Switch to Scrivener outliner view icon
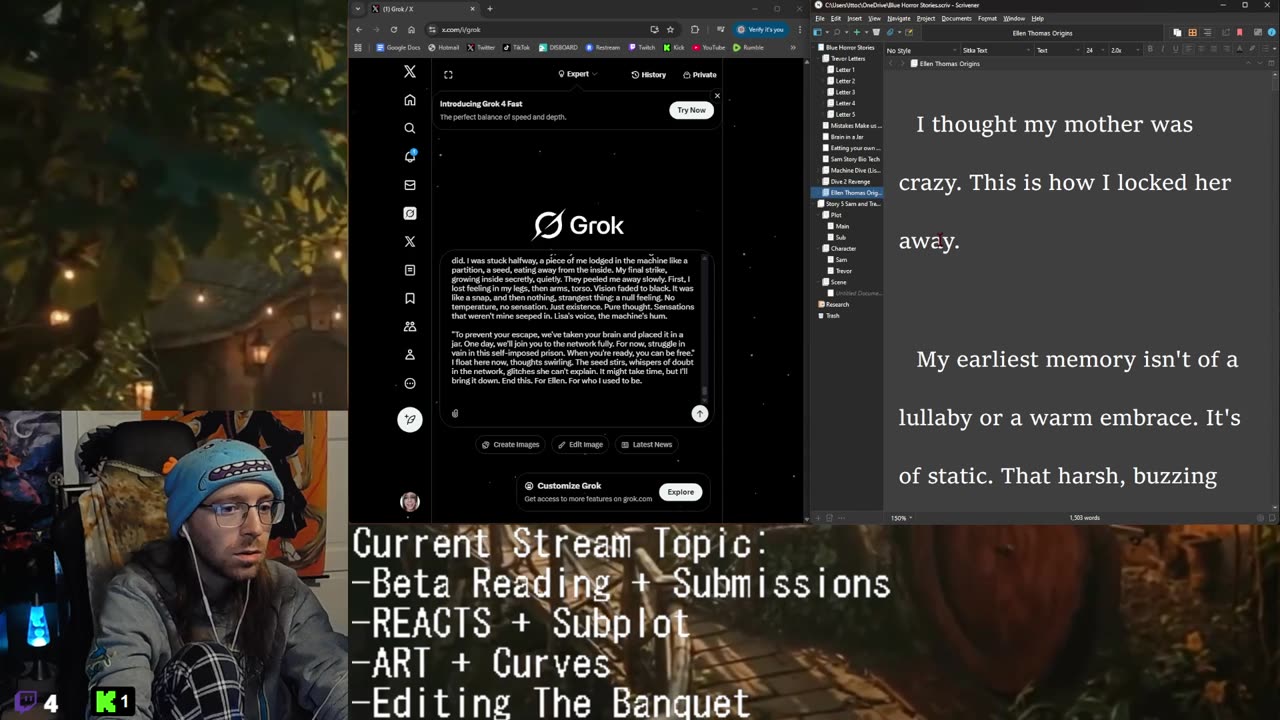This screenshot has width=1280, height=720. point(1207,32)
